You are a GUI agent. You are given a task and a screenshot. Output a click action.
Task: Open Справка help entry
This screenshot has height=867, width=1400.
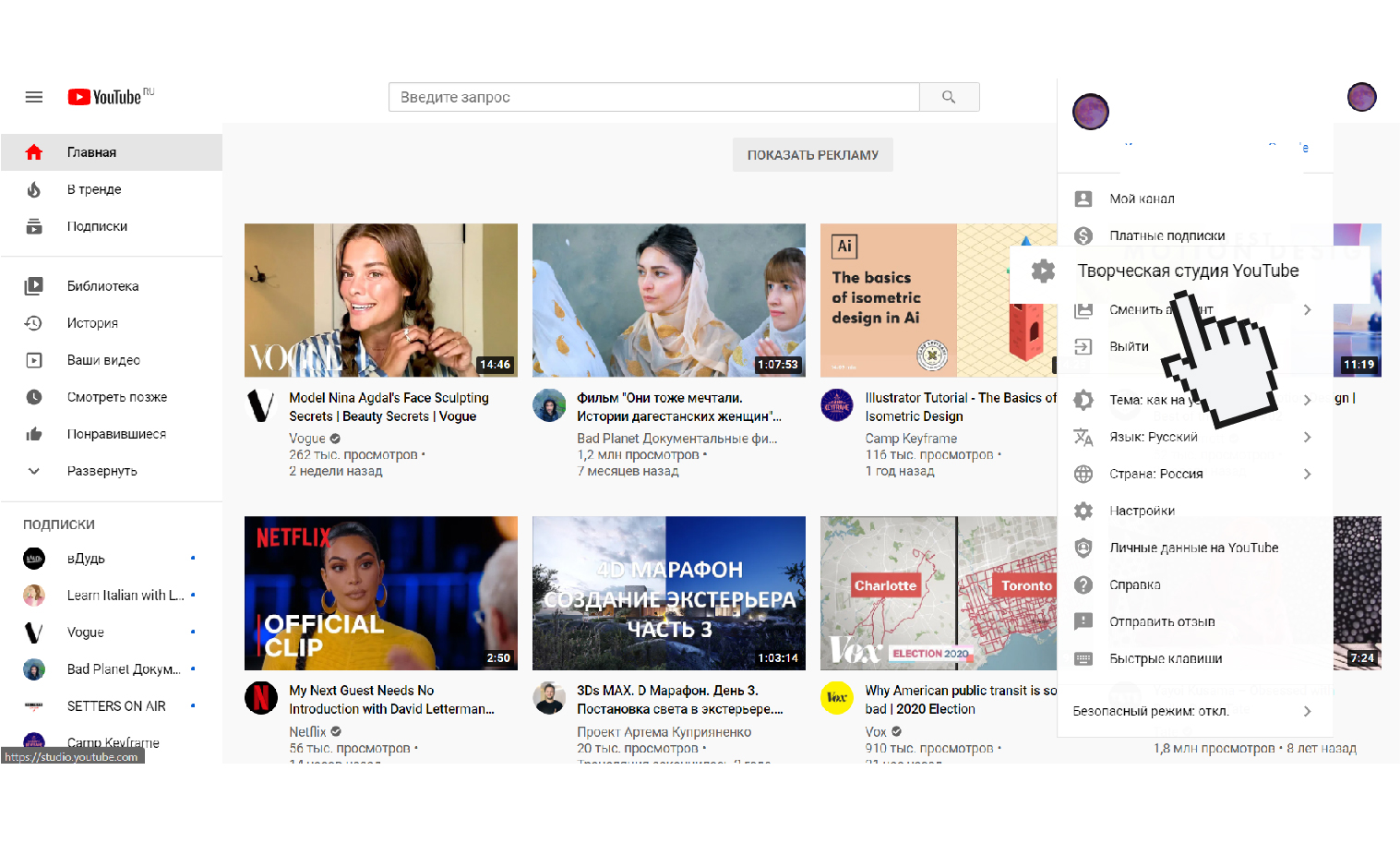[x=1134, y=584]
